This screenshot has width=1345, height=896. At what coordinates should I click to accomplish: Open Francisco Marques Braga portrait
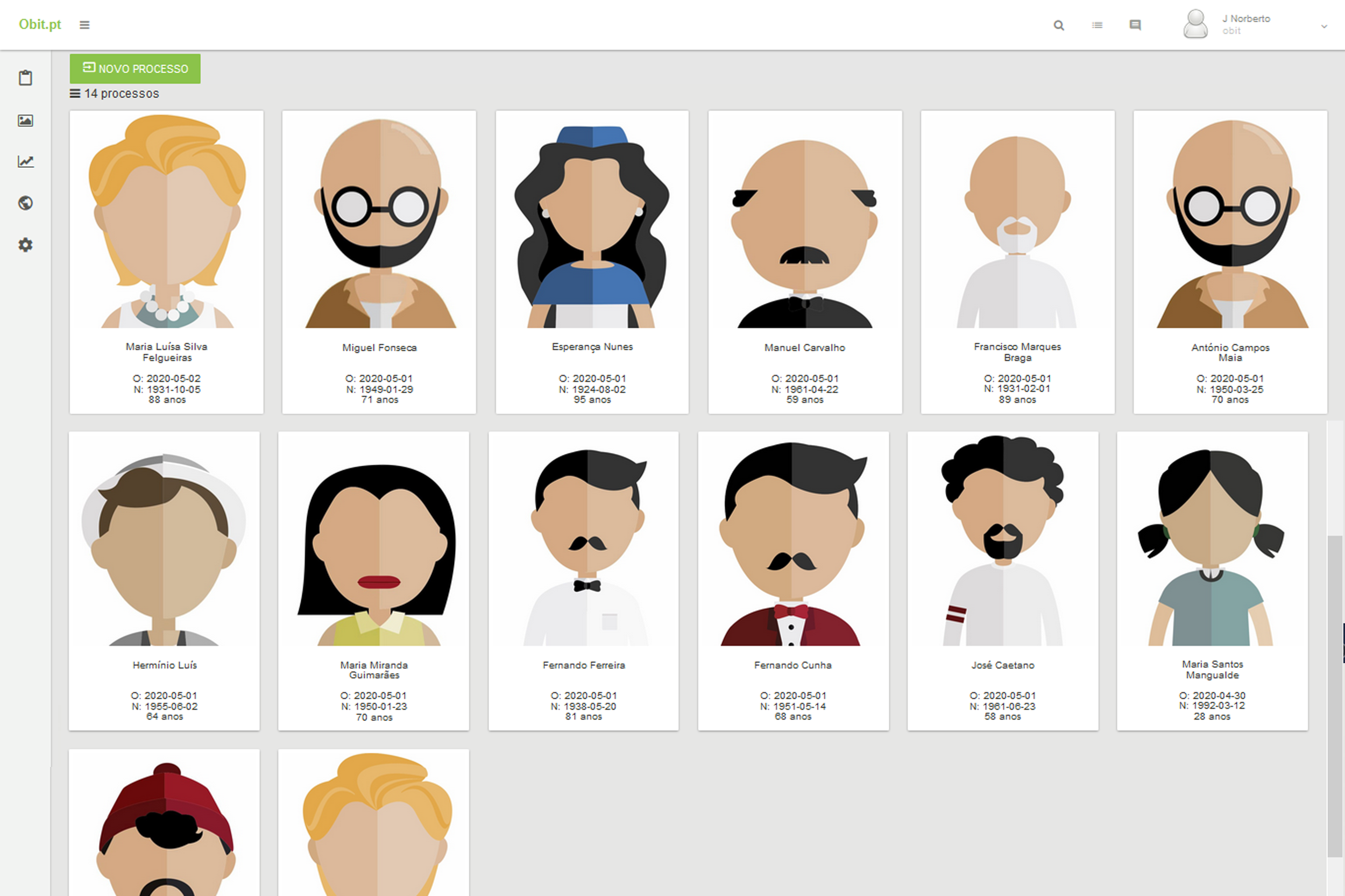coord(1017,231)
